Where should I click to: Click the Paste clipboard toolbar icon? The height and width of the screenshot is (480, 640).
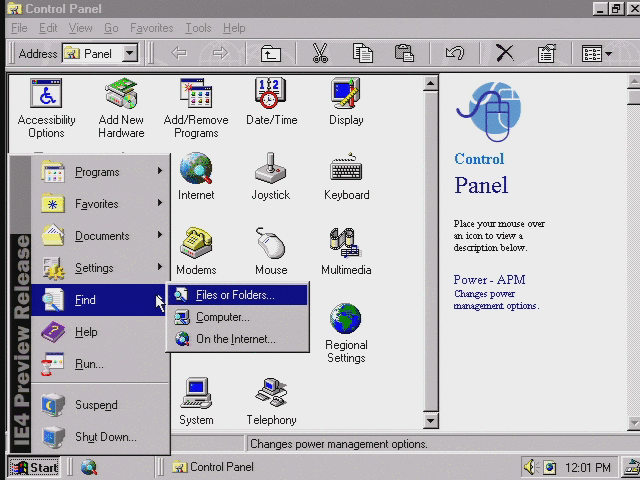(x=404, y=53)
